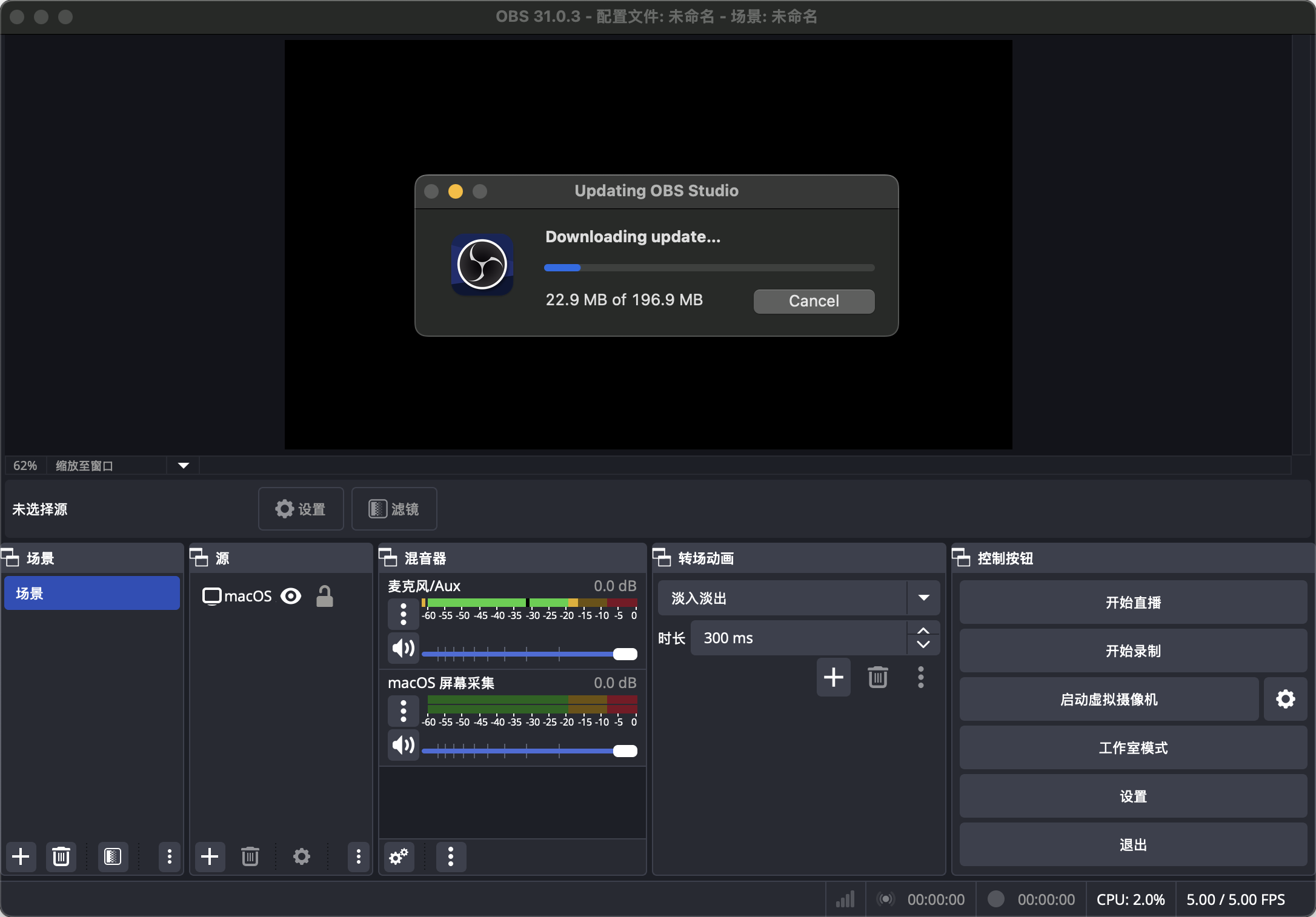Viewport: 1316px width, 917px height.
Task: Increase transition duration with up arrow
Action: click(x=923, y=631)
